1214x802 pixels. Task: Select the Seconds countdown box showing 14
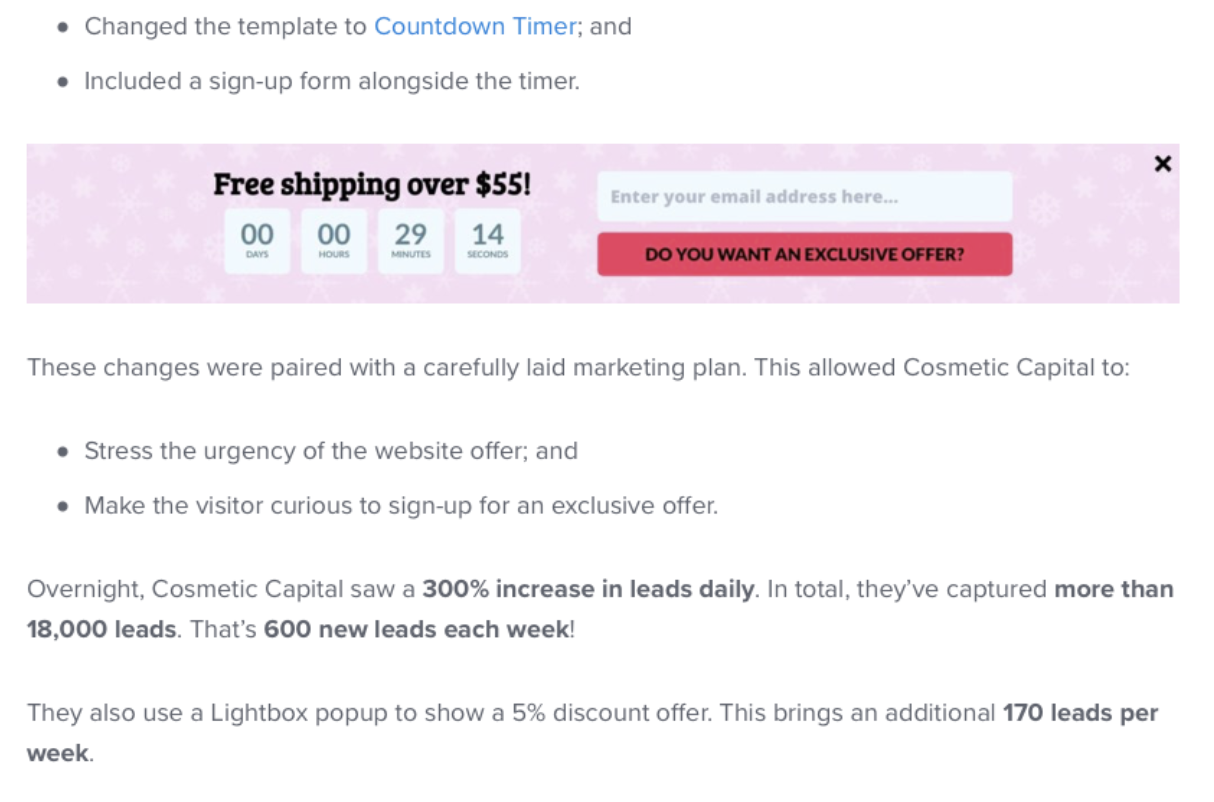point(488,241)
